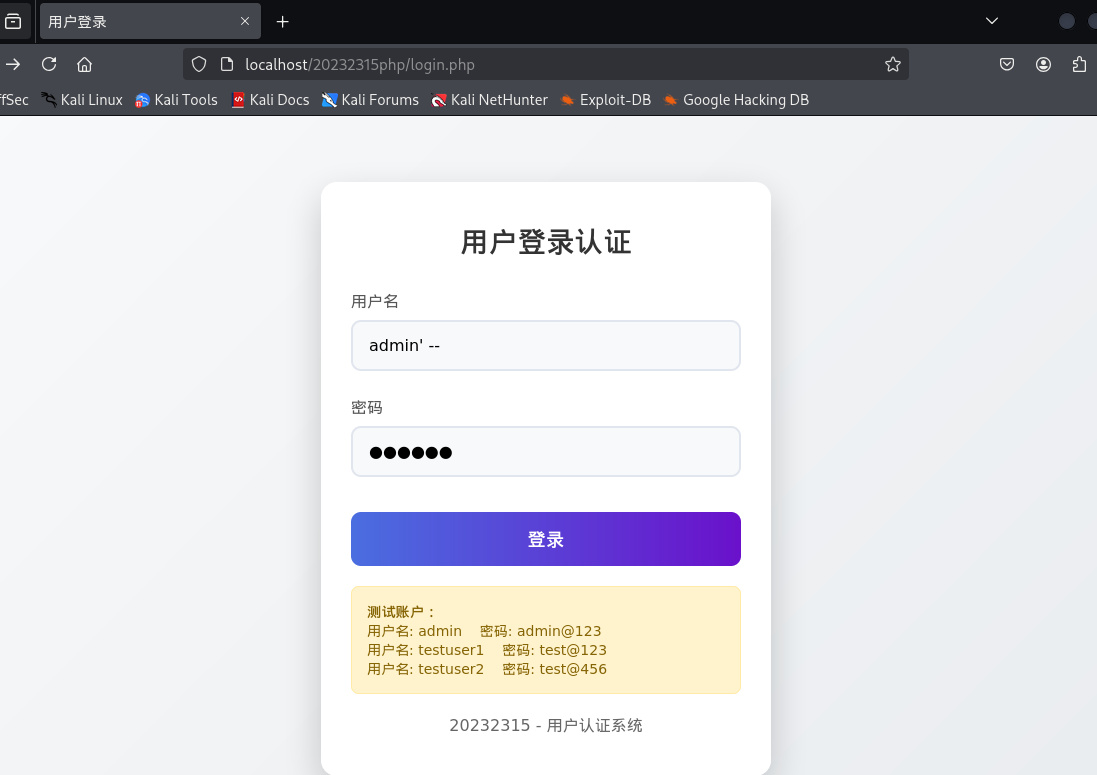Click the Firefox View icon in tab bar

13,22
